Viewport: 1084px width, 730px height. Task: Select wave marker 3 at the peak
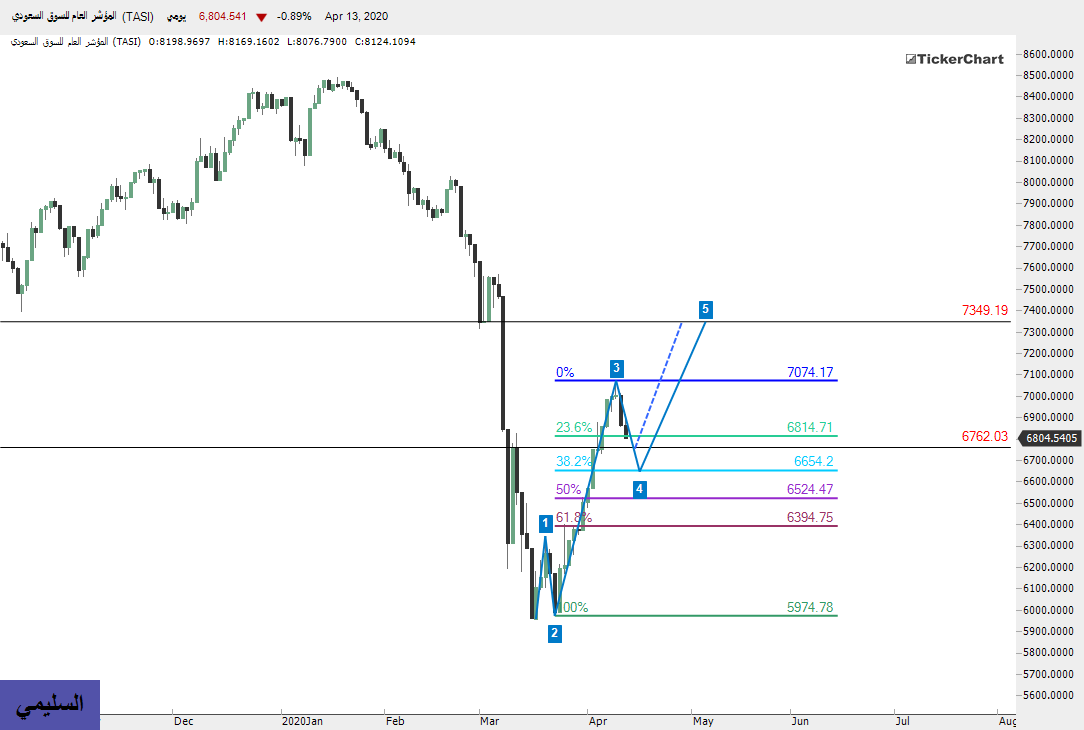click(x=617, y=368)
